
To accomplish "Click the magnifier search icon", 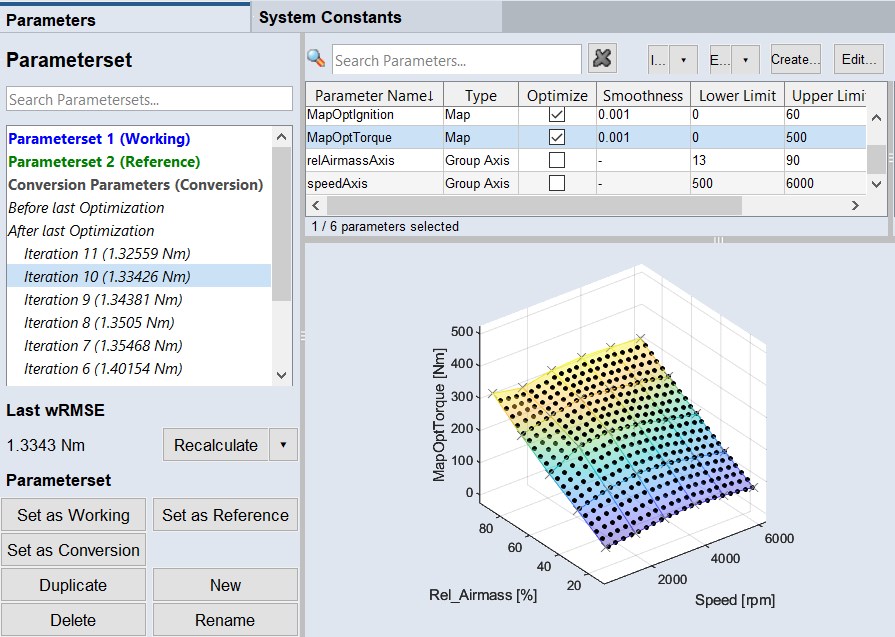I will [316, 59].
